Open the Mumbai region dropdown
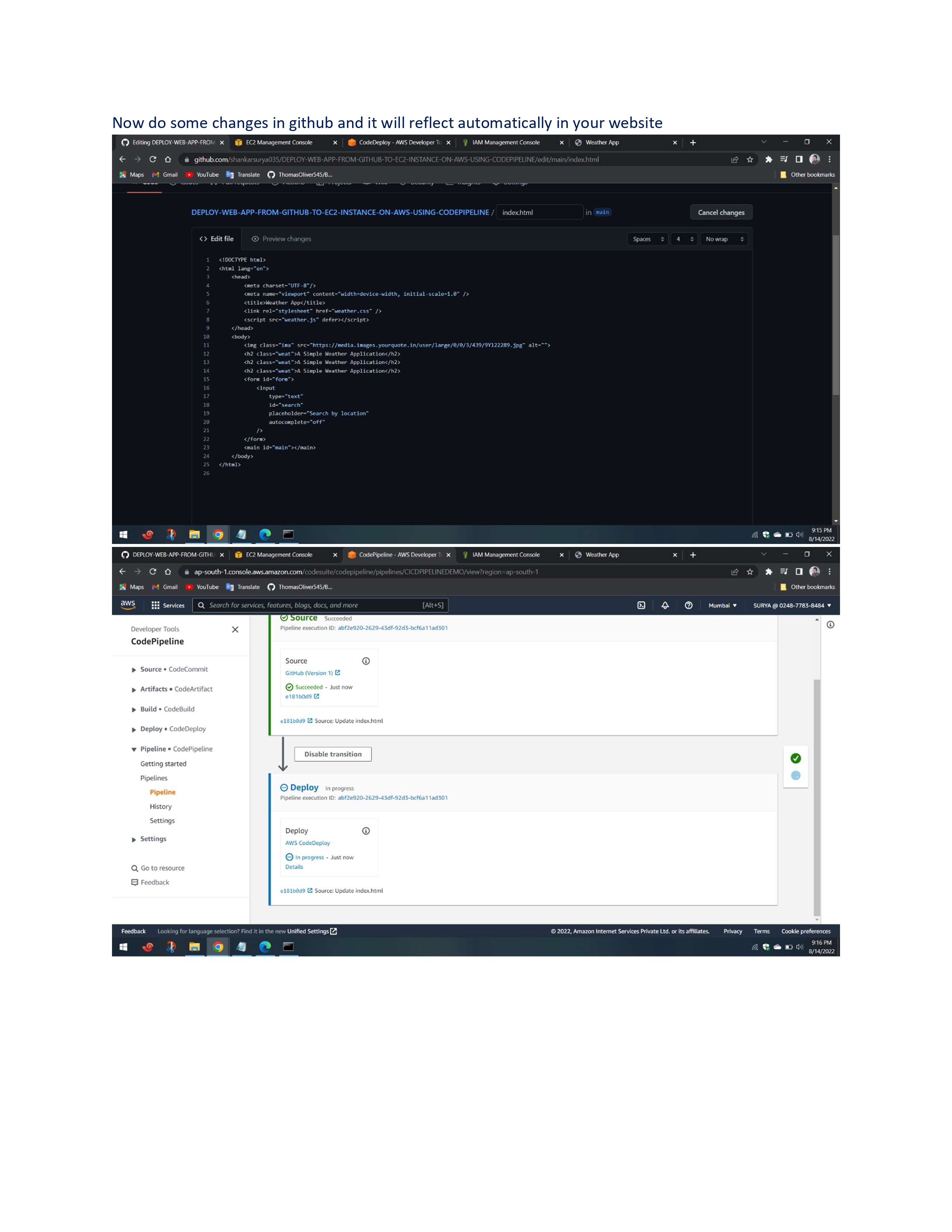The image size is (952, 1232). [722, 605]
